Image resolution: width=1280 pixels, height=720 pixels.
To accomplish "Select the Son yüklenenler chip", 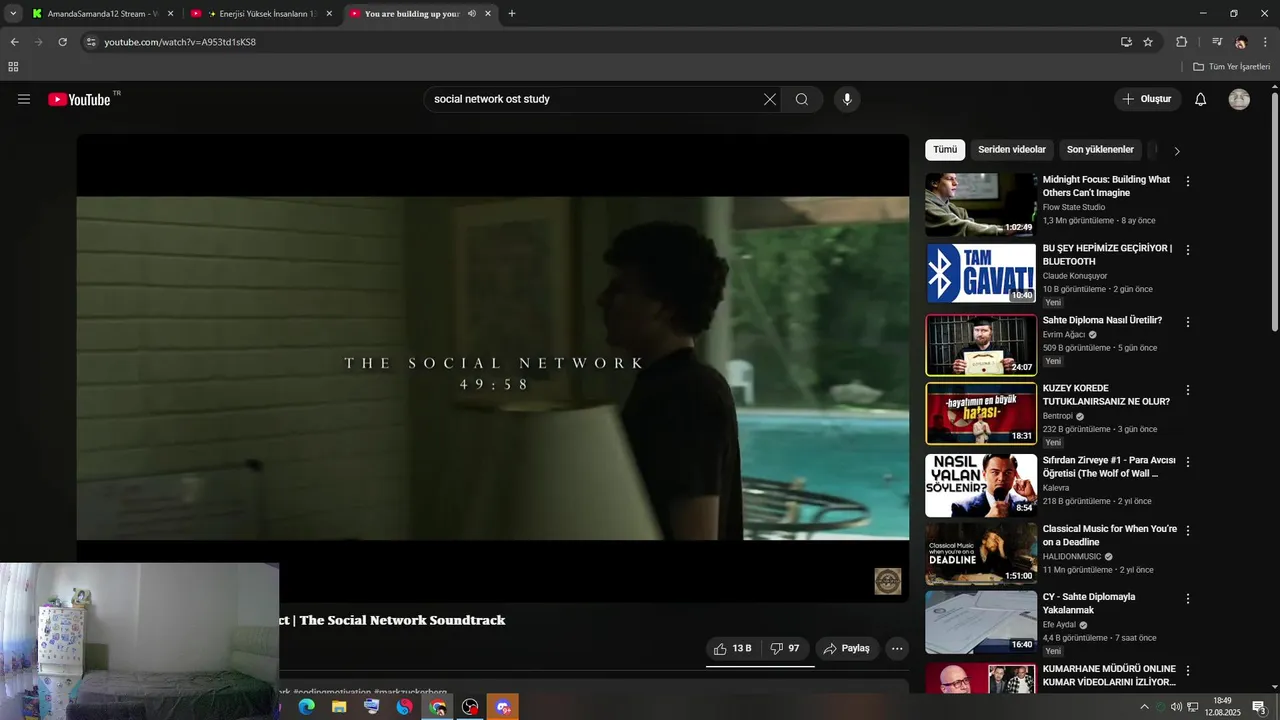I will click(1100, 150).
